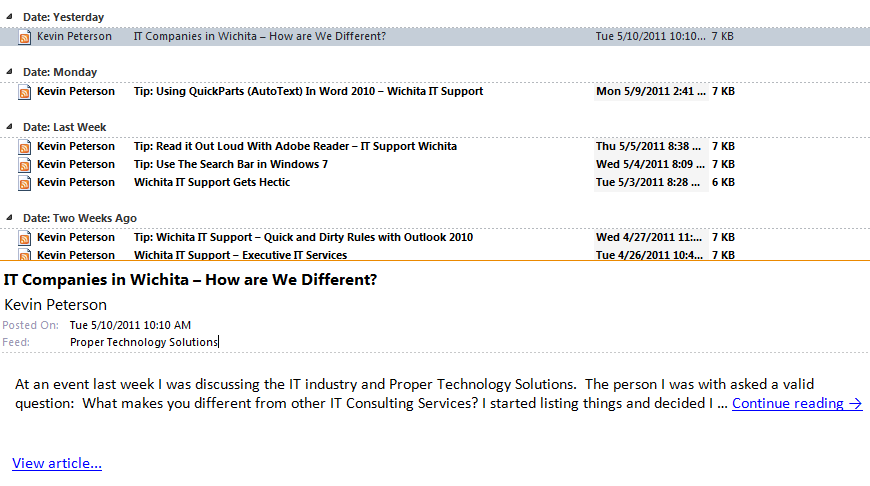The image size is (870, 486).
Task: Collapse the Date: Yesterday group
Action: (10, 17)
